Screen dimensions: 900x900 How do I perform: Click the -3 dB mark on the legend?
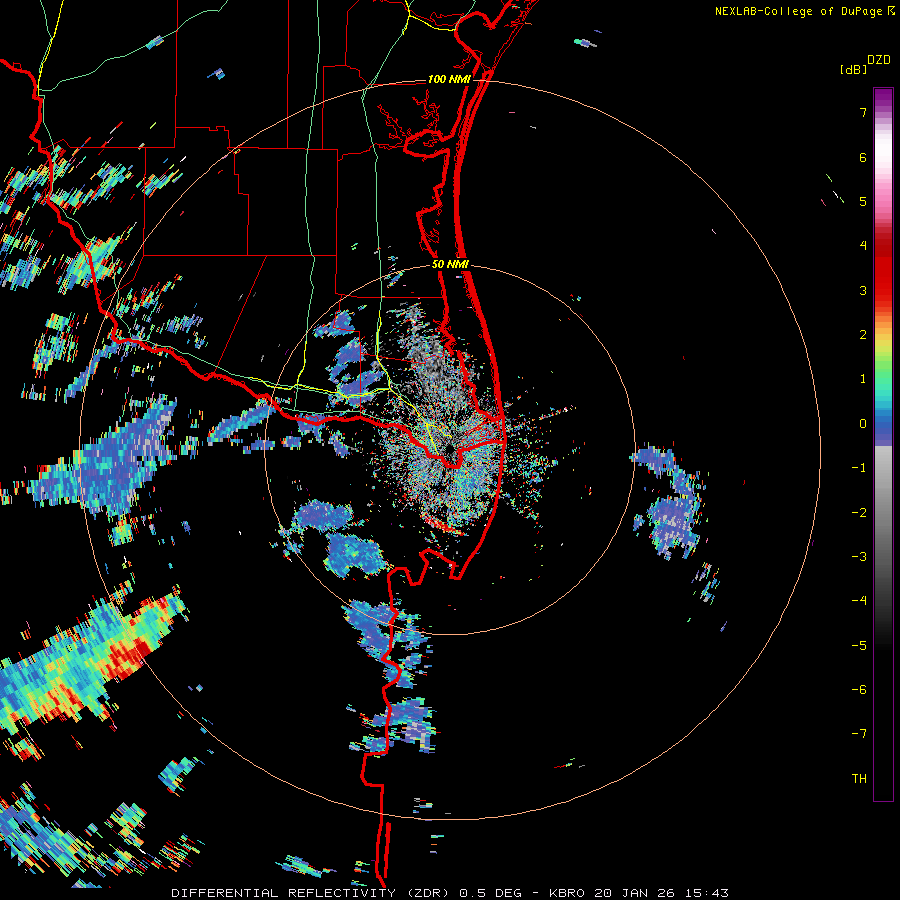(x=859, y=557)
